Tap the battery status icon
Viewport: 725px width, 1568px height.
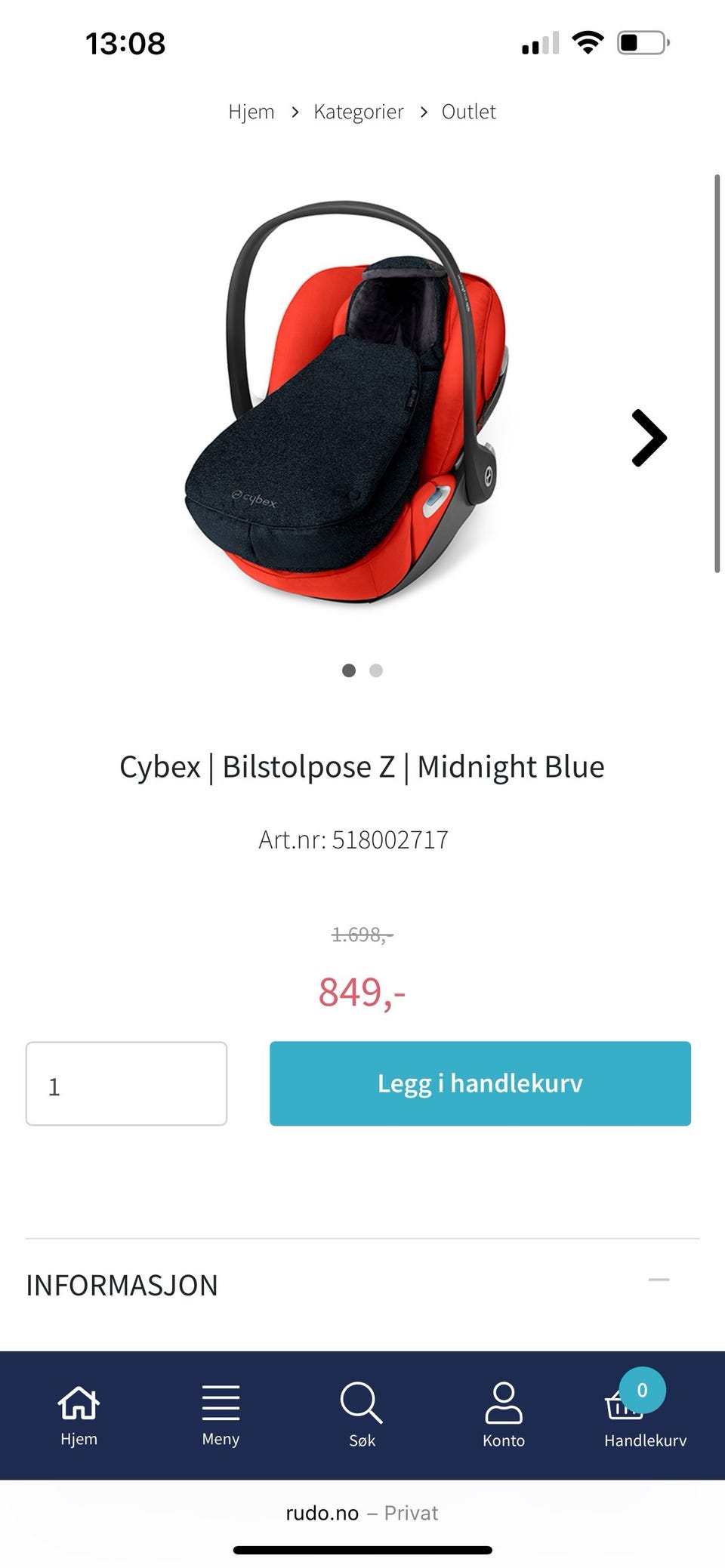point(643,42)
